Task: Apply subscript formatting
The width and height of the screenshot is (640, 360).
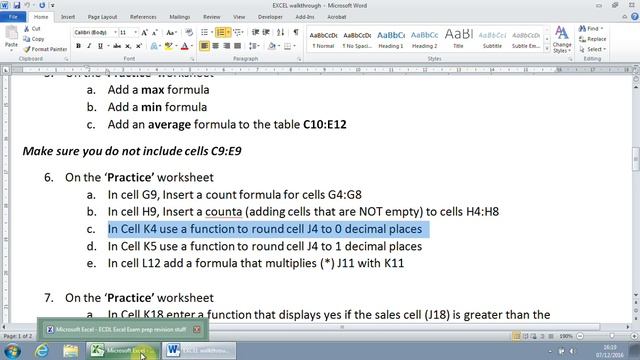Action: point(128,46)
